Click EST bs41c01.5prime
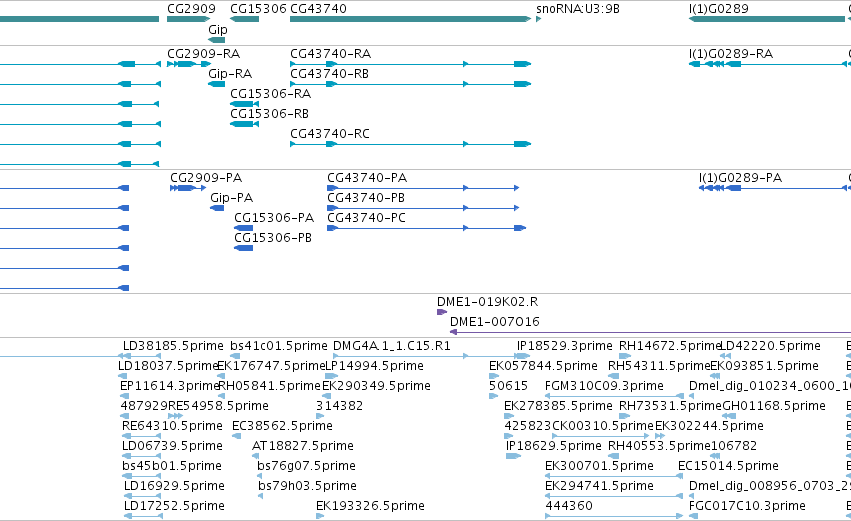851x521 pixels. point(278,346)
